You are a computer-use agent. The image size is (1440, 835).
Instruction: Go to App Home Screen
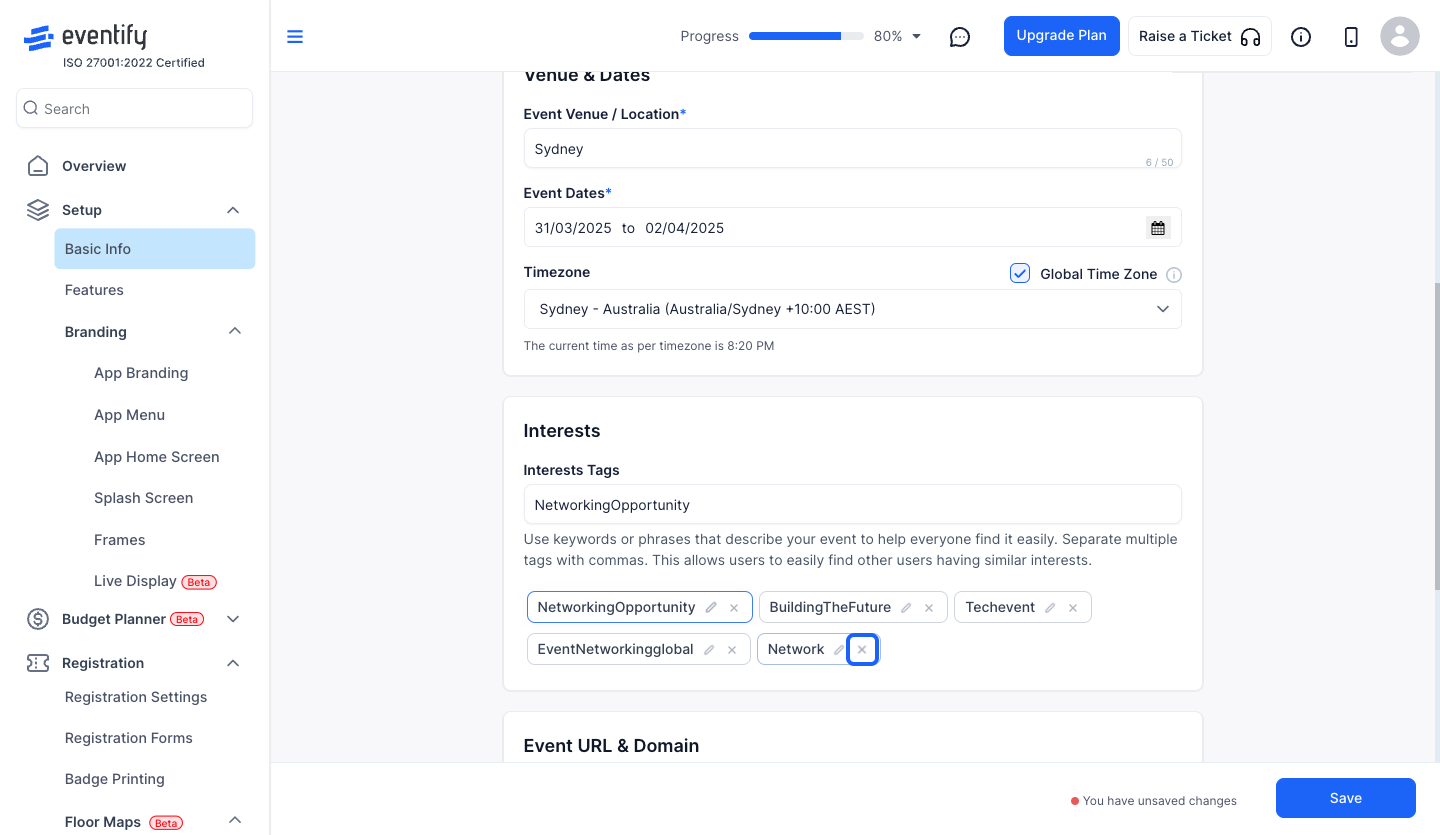[157, 457]
